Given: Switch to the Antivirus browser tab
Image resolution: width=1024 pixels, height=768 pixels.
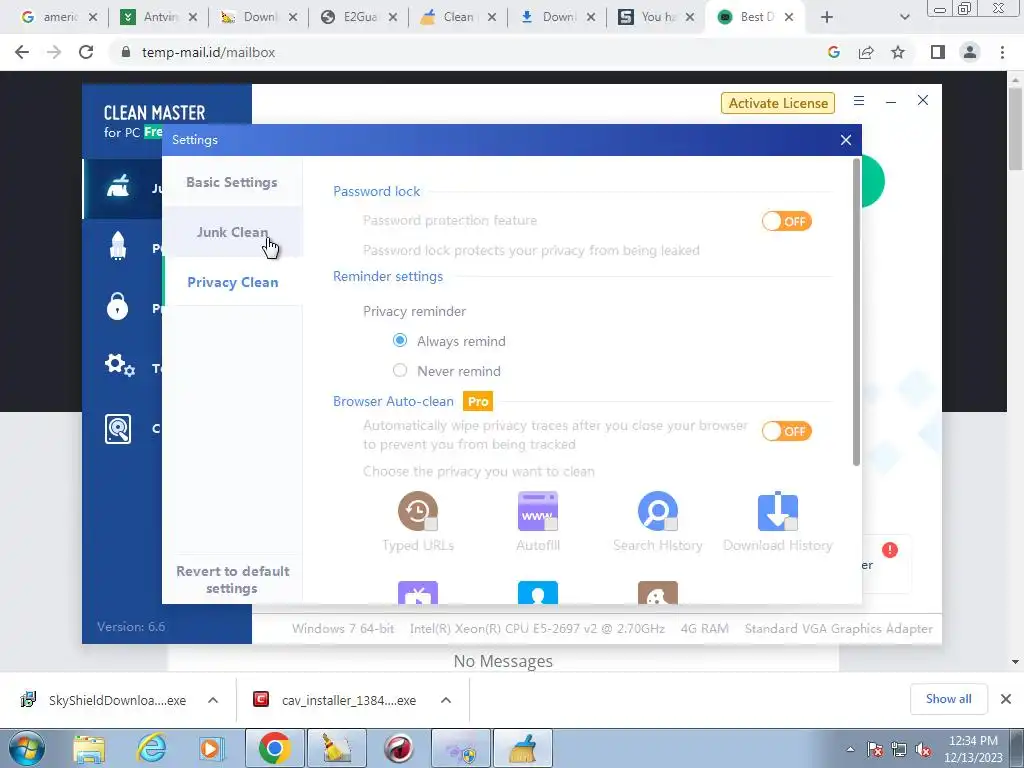Looking at the screenshot, I should click(157, 17).
